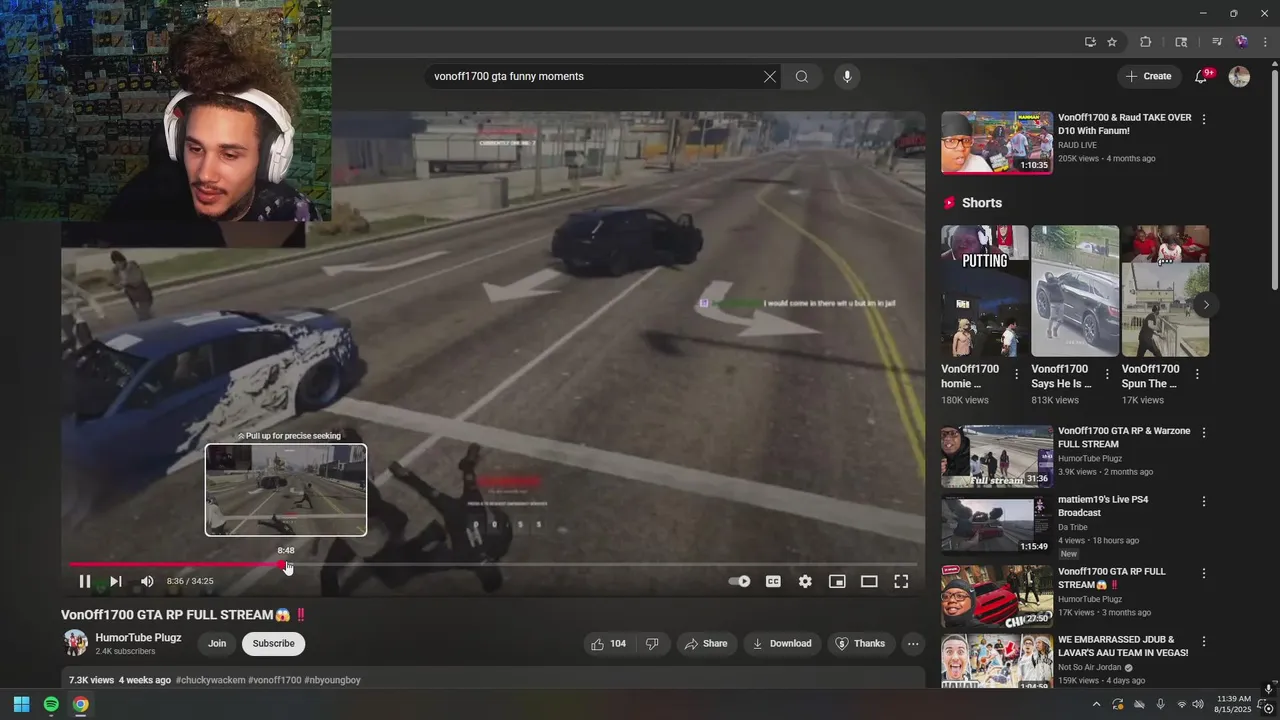This screenshot has width=1280, height=720.
Task: Enable miniplayer mode
Action: (837, 581)
